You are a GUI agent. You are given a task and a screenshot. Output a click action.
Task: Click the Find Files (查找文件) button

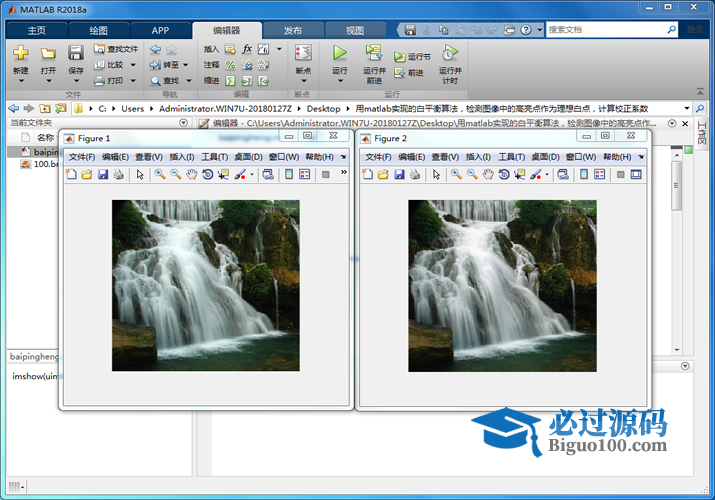[116, 49]
